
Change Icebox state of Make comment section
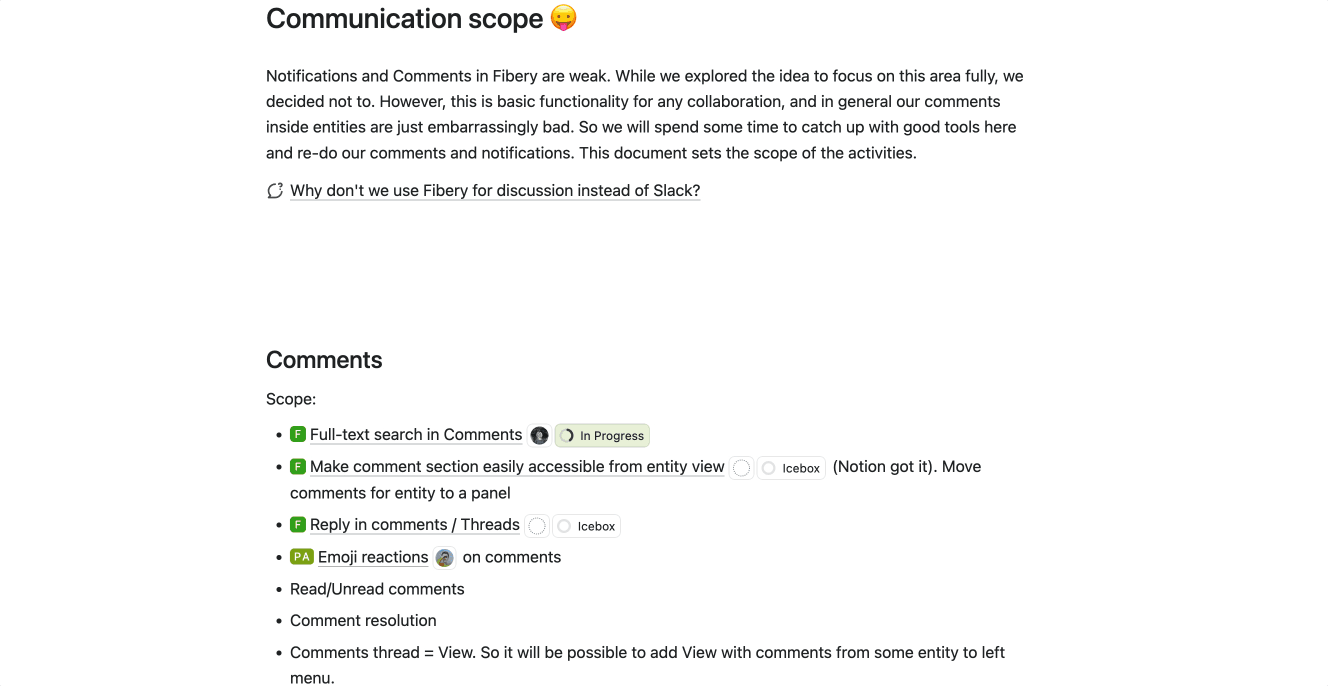[x=792, y=467]
